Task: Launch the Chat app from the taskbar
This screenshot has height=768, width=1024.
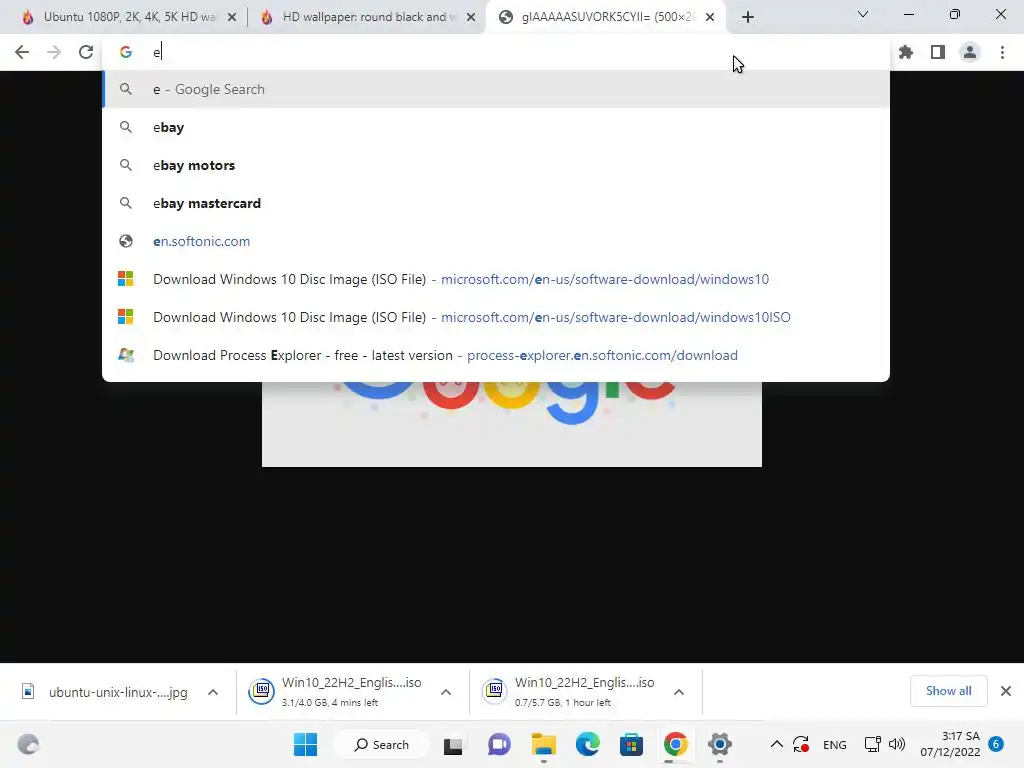Action: tap(500, 744)
